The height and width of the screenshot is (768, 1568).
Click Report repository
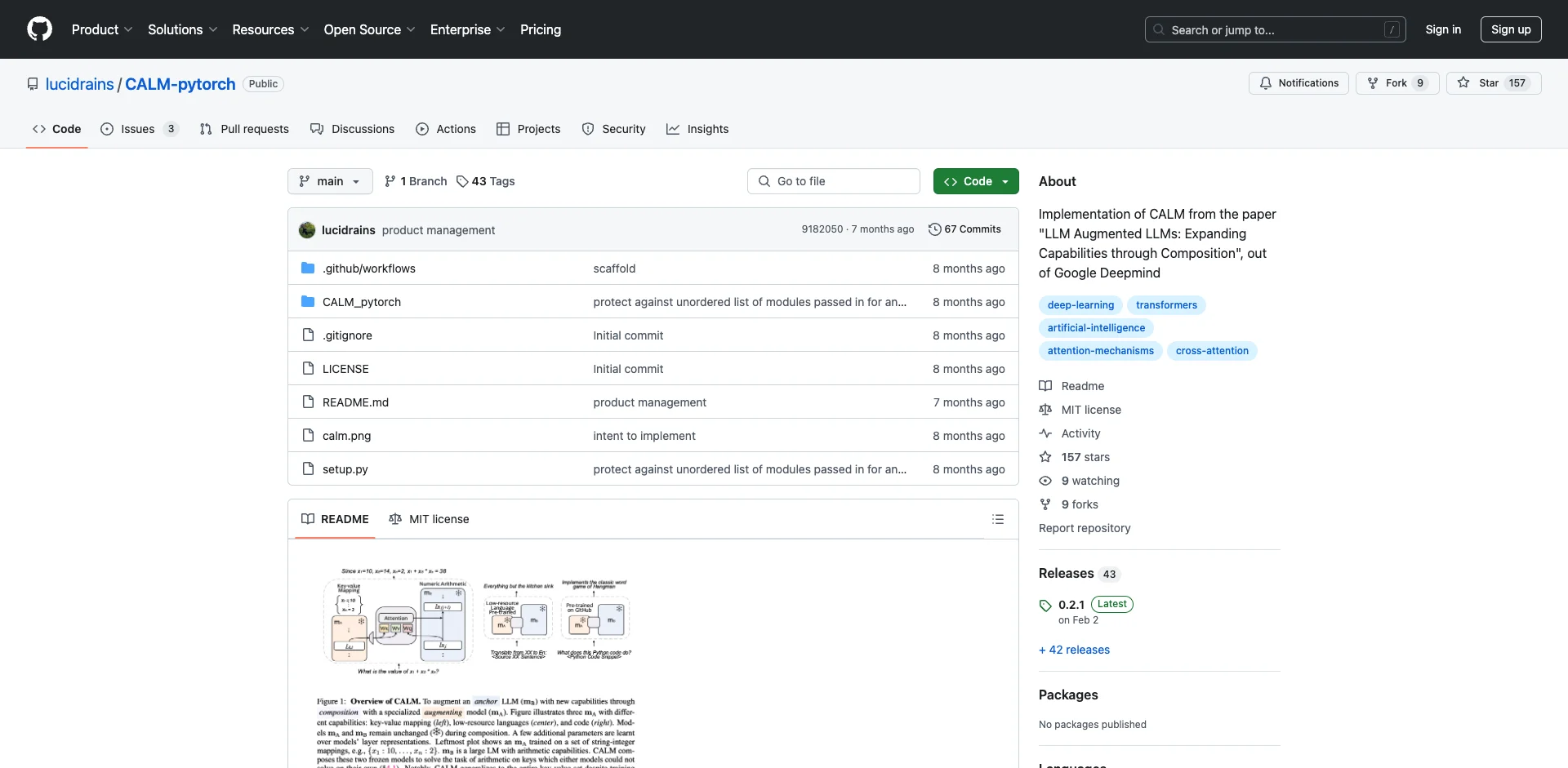coord(1085,528)
